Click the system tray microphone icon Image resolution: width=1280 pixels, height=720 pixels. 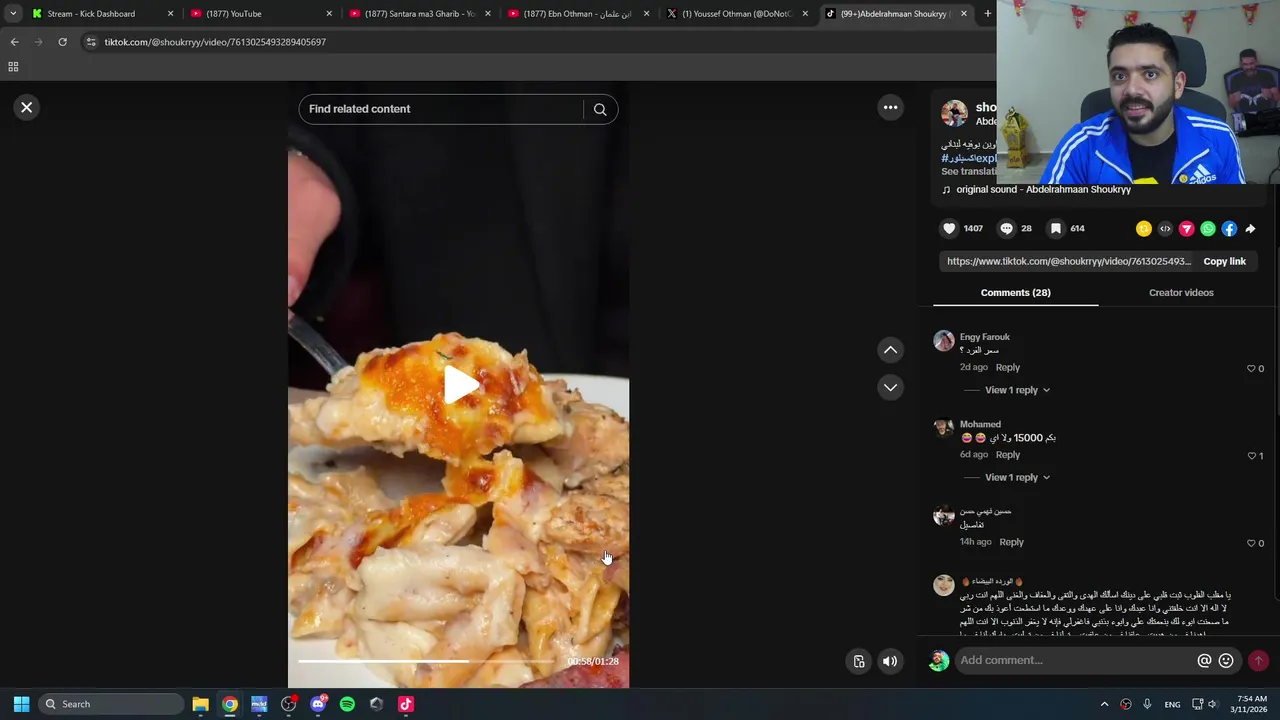(1147, 704)
